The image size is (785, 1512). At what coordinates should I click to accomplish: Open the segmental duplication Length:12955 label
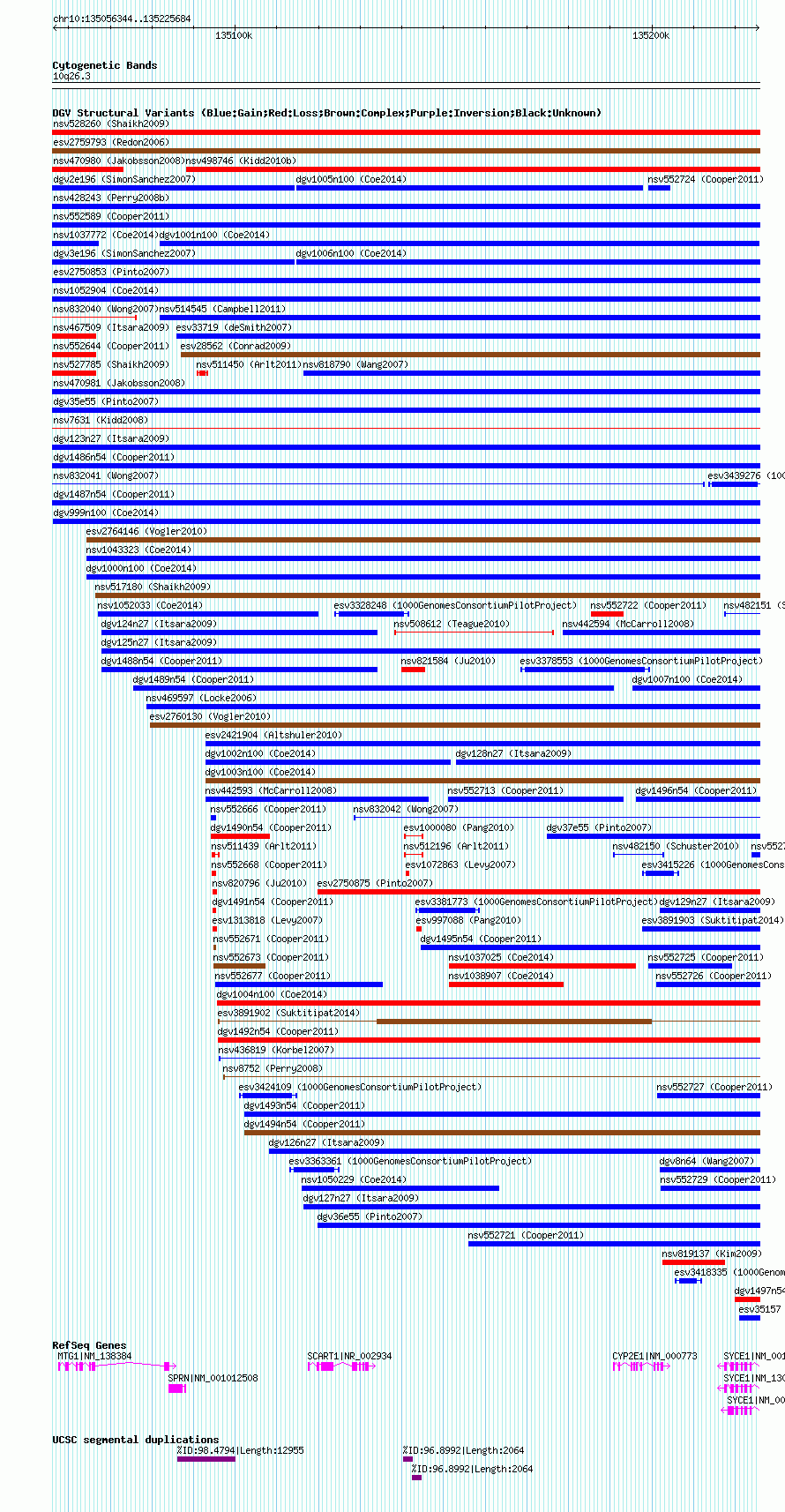(240, 1450)
